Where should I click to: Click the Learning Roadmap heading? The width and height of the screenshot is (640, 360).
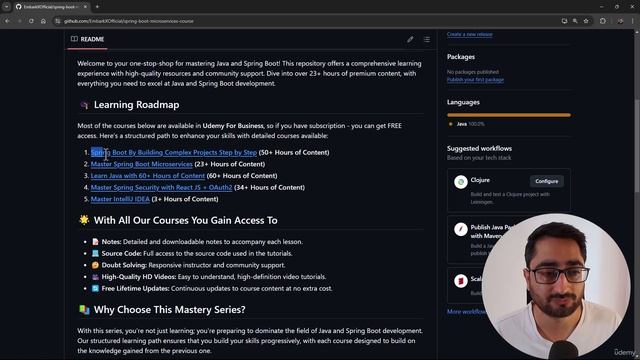[x=136, y=104]
